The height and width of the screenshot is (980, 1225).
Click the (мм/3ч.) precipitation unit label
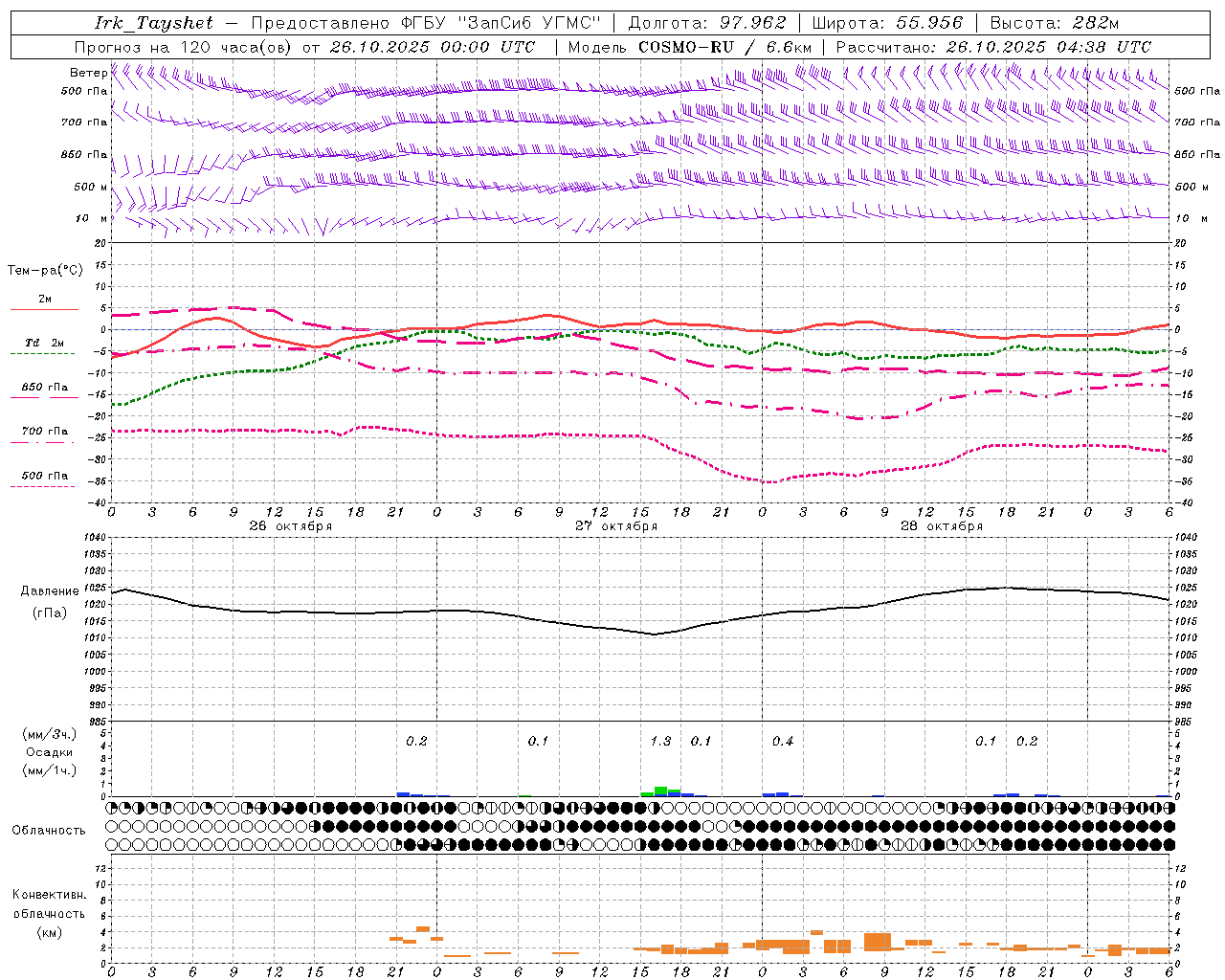tap(50, 734)
